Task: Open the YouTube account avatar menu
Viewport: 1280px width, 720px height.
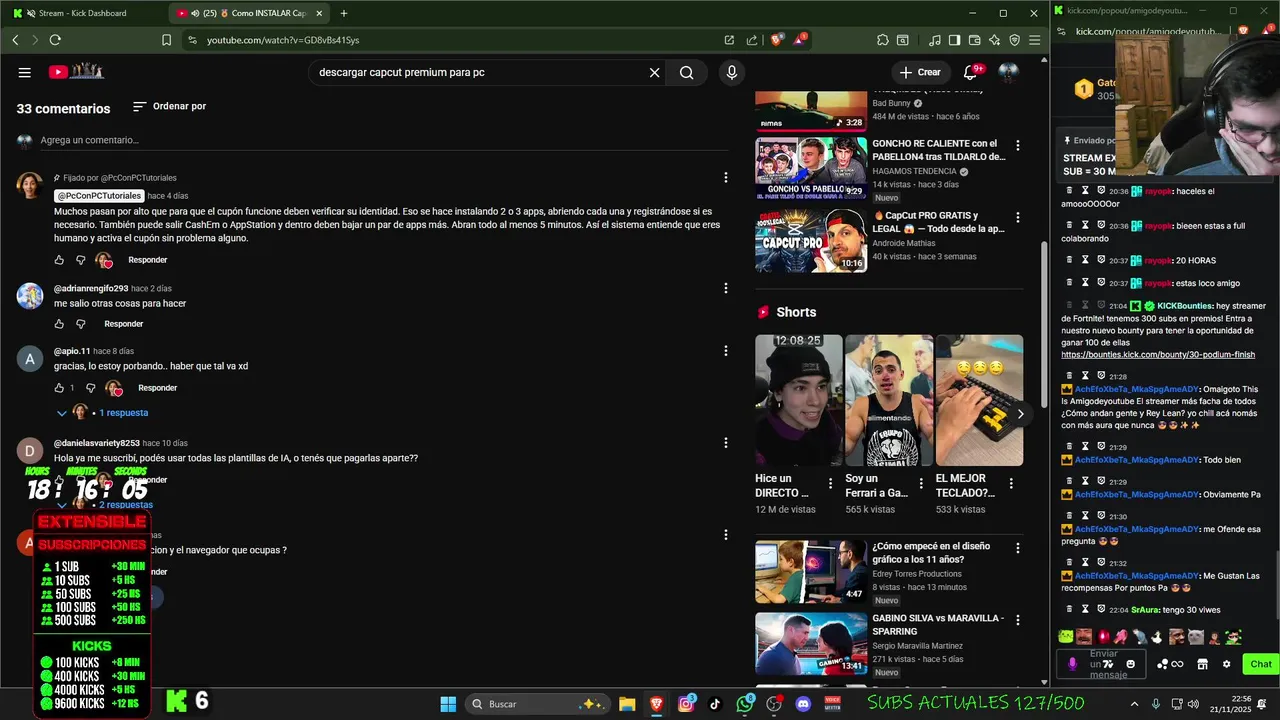Action: (x=1008, y=72)
